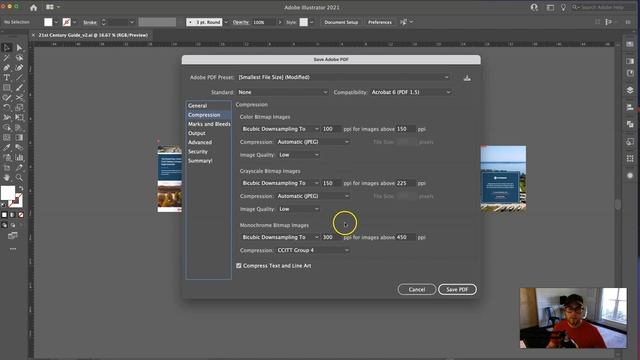Open Grayscale Bicubic Downsampling dropdown
This screenshot has width=640, height=360.
pyautogui.click(x=280, y=183)
